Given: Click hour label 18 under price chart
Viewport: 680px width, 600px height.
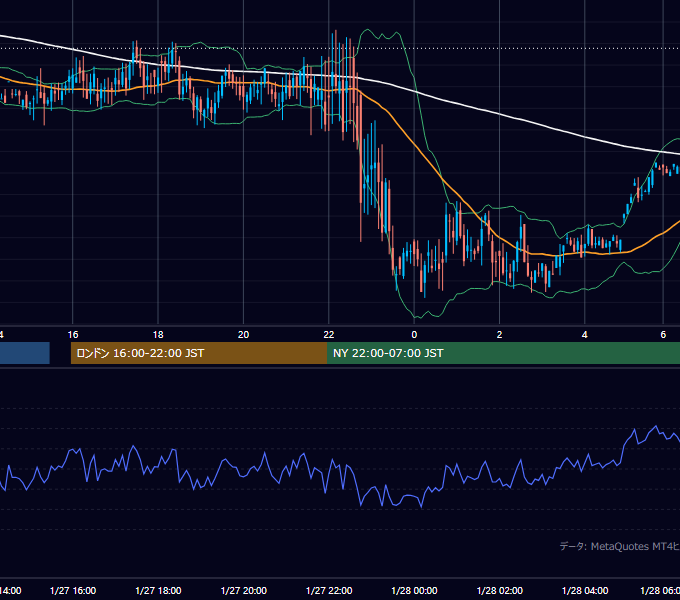Looking at the screenshot, I should click(158, 334).
